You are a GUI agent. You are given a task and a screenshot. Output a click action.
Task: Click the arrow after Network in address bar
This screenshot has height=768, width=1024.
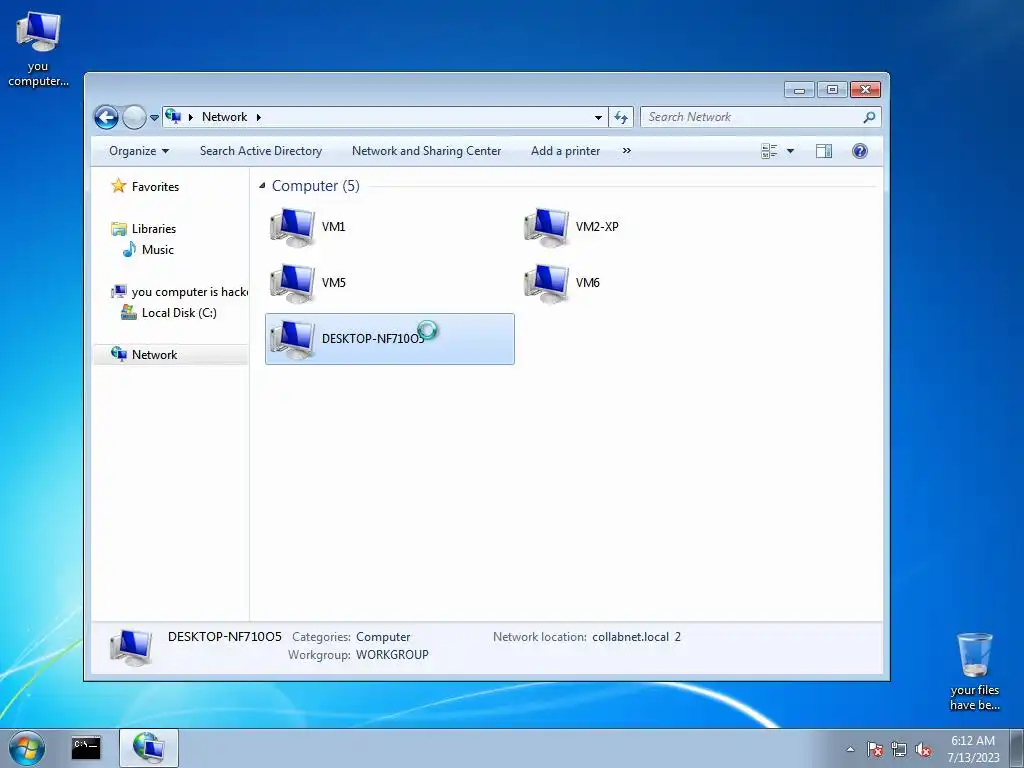pos(259,118)
